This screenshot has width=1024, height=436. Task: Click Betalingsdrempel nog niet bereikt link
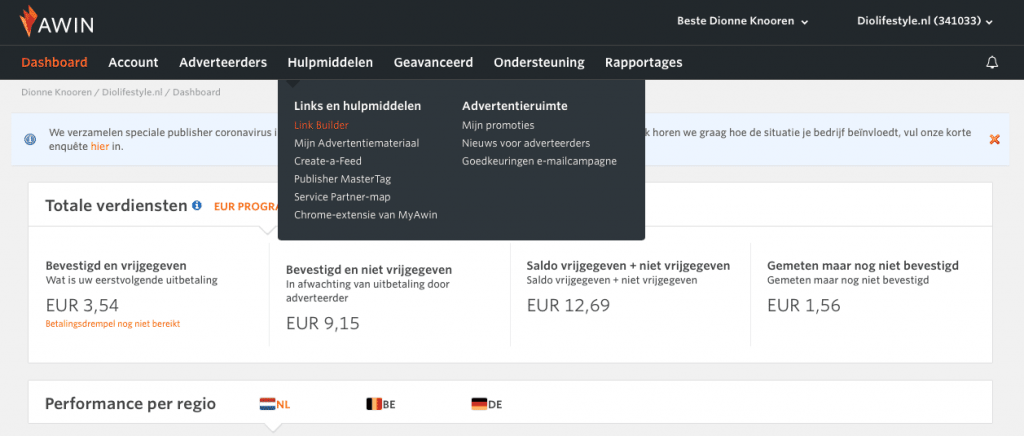coord(113,324)
